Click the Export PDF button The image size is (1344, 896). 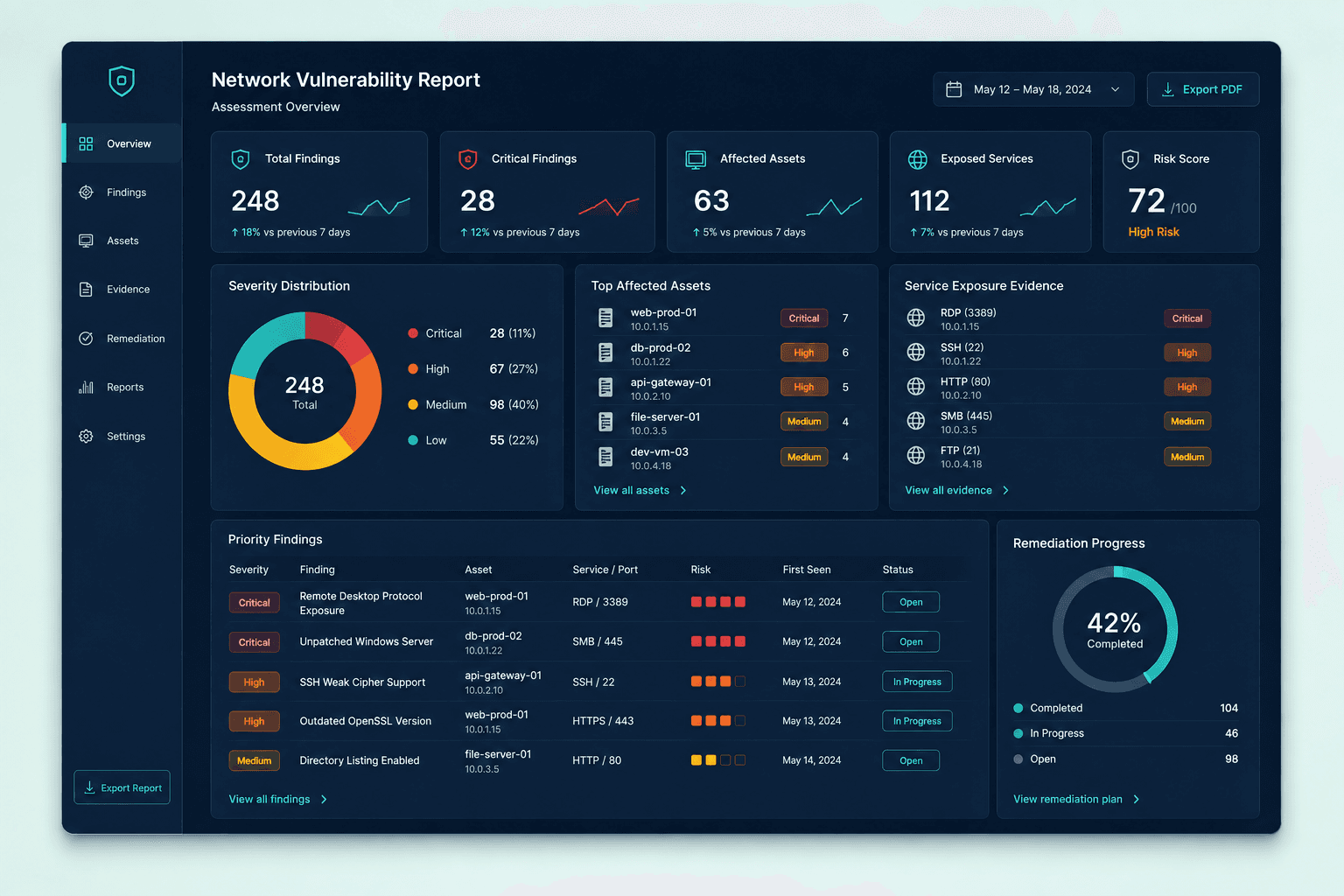(x=1203, y=89)
